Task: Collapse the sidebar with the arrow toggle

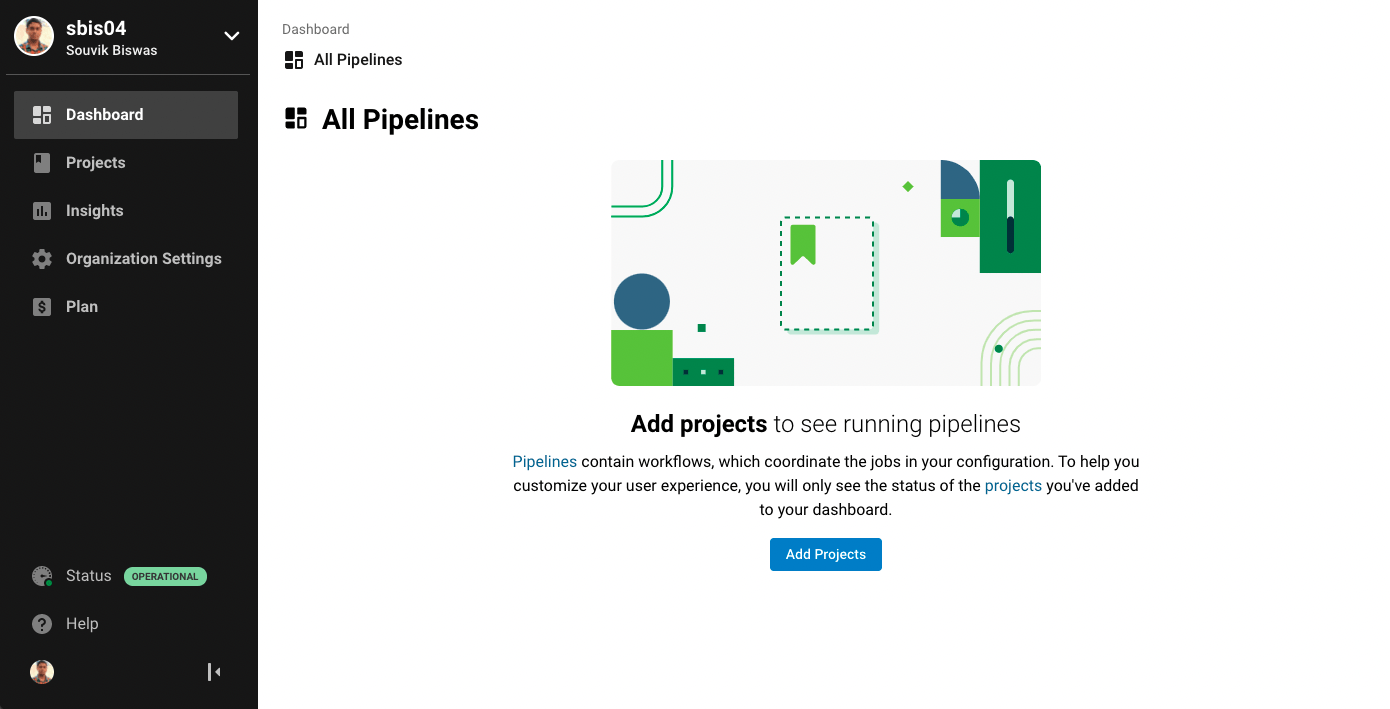Action: [x=214, y=672]
